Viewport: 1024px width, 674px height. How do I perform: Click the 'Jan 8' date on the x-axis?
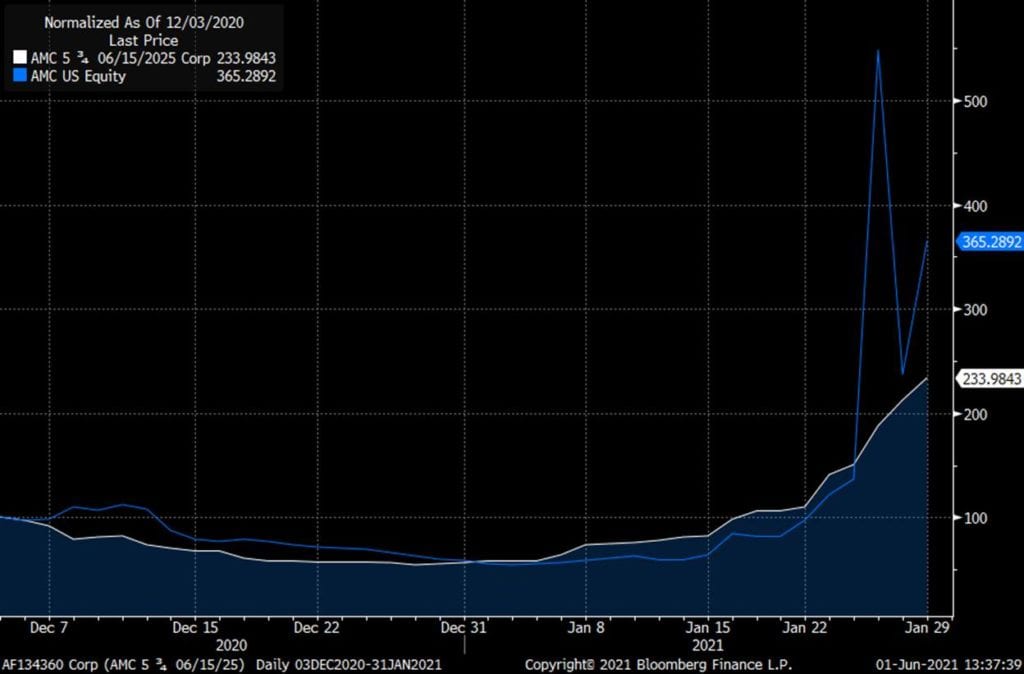pos(586,628)
